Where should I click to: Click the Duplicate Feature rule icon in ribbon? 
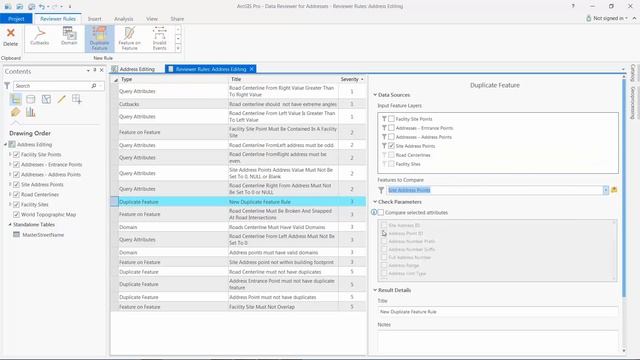point(99,38)
